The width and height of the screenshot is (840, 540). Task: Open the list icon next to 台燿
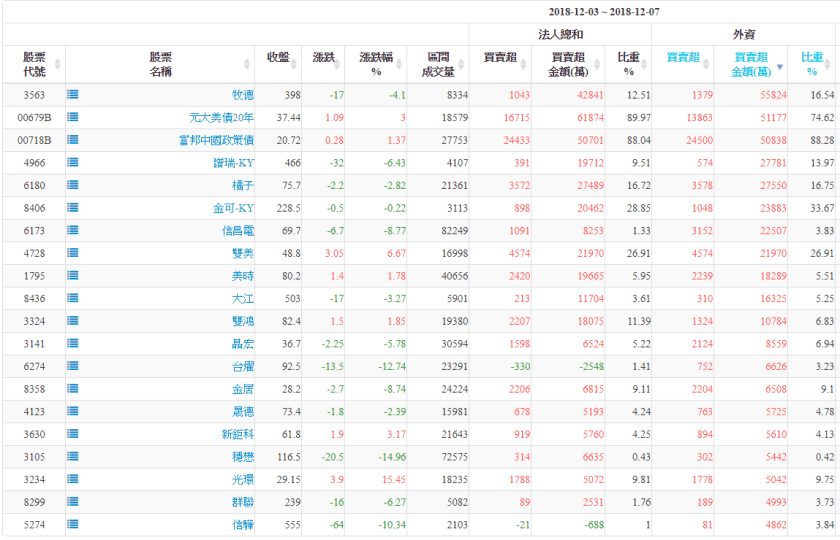pyautogui.click(x=73, y=366)
